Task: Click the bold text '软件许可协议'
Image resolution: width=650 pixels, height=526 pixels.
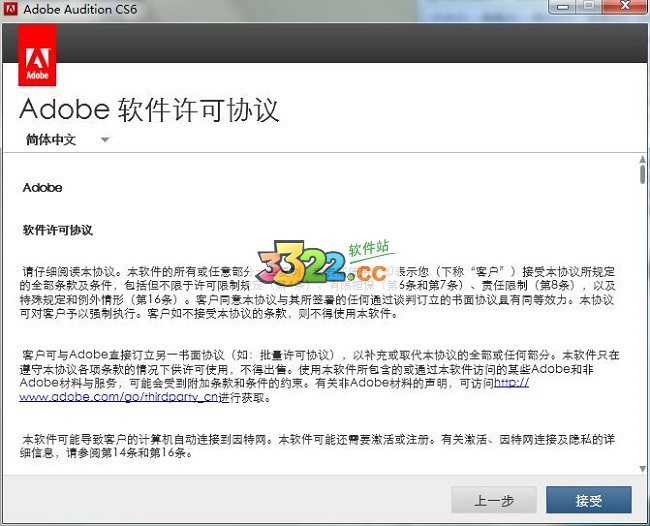Action: 58,230
